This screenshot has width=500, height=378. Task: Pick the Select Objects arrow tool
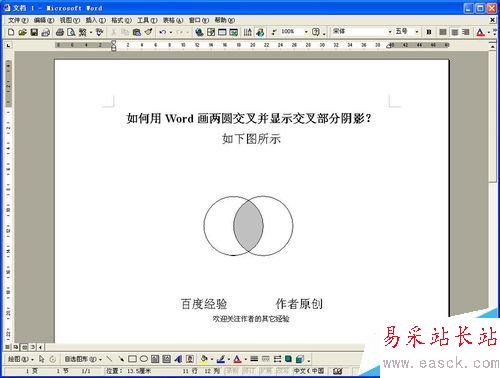click(42, 359)
